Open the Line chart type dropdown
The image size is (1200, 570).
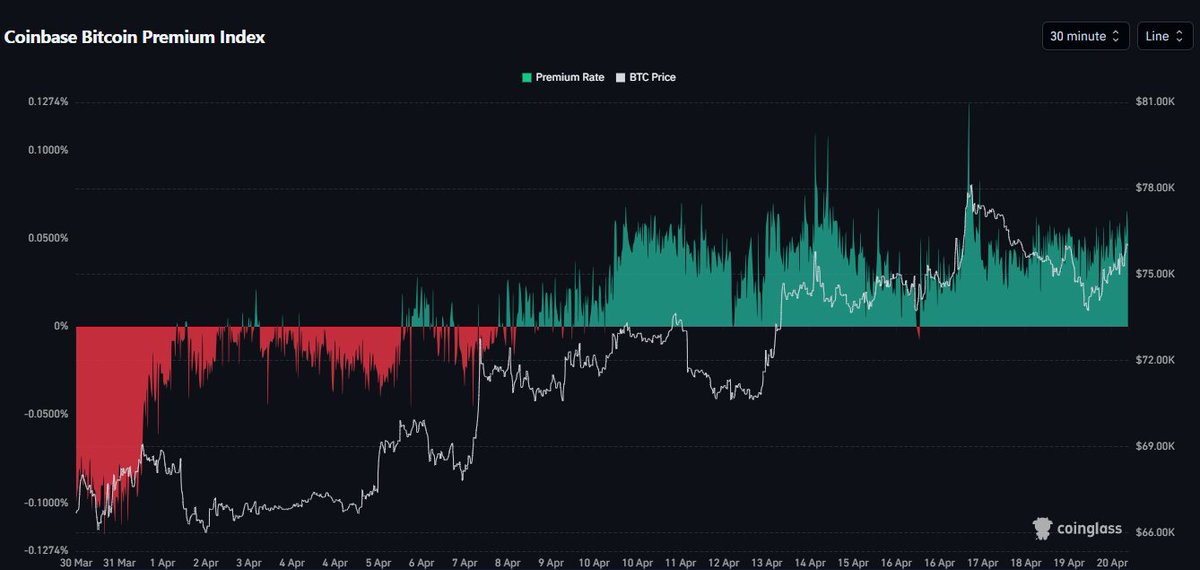click(x=1165, y=36)
